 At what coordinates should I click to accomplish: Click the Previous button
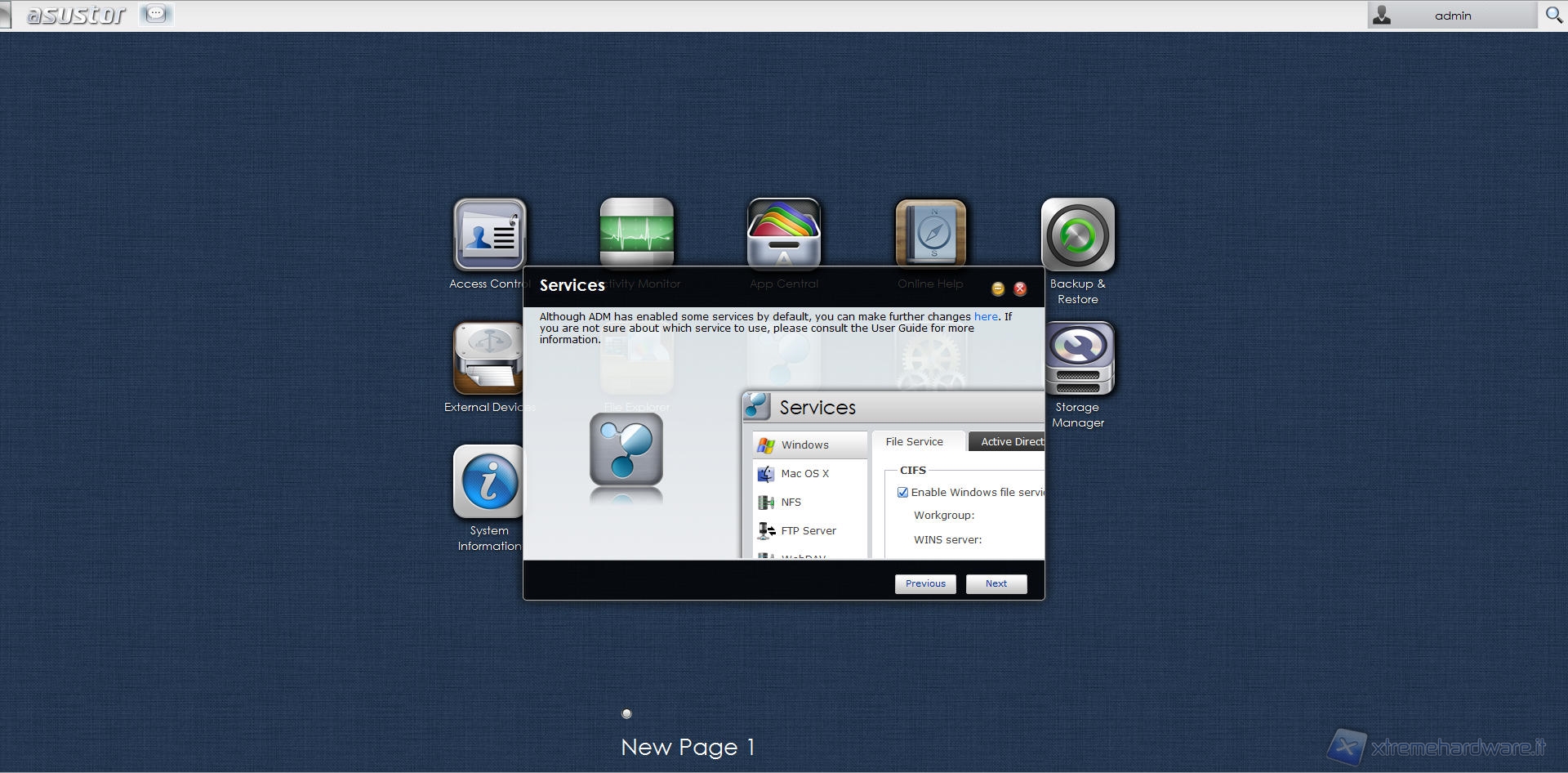[925, 583]
